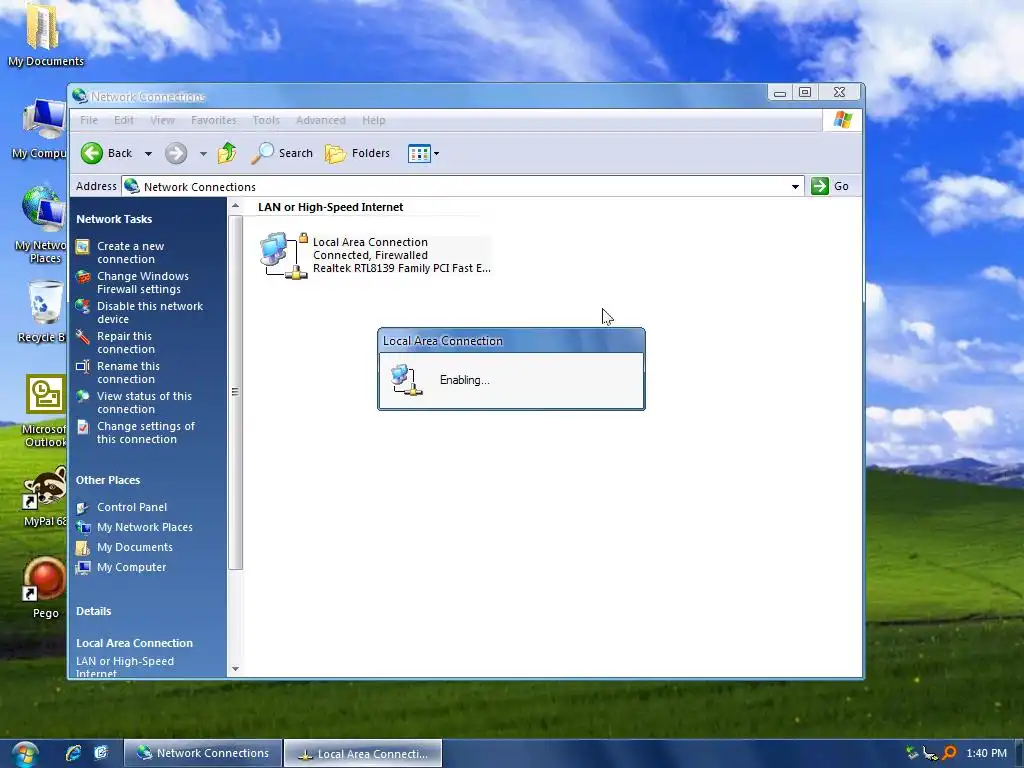Click the Views icon in toolbar
Viewport: 1024px width, 768px height.
419,153
